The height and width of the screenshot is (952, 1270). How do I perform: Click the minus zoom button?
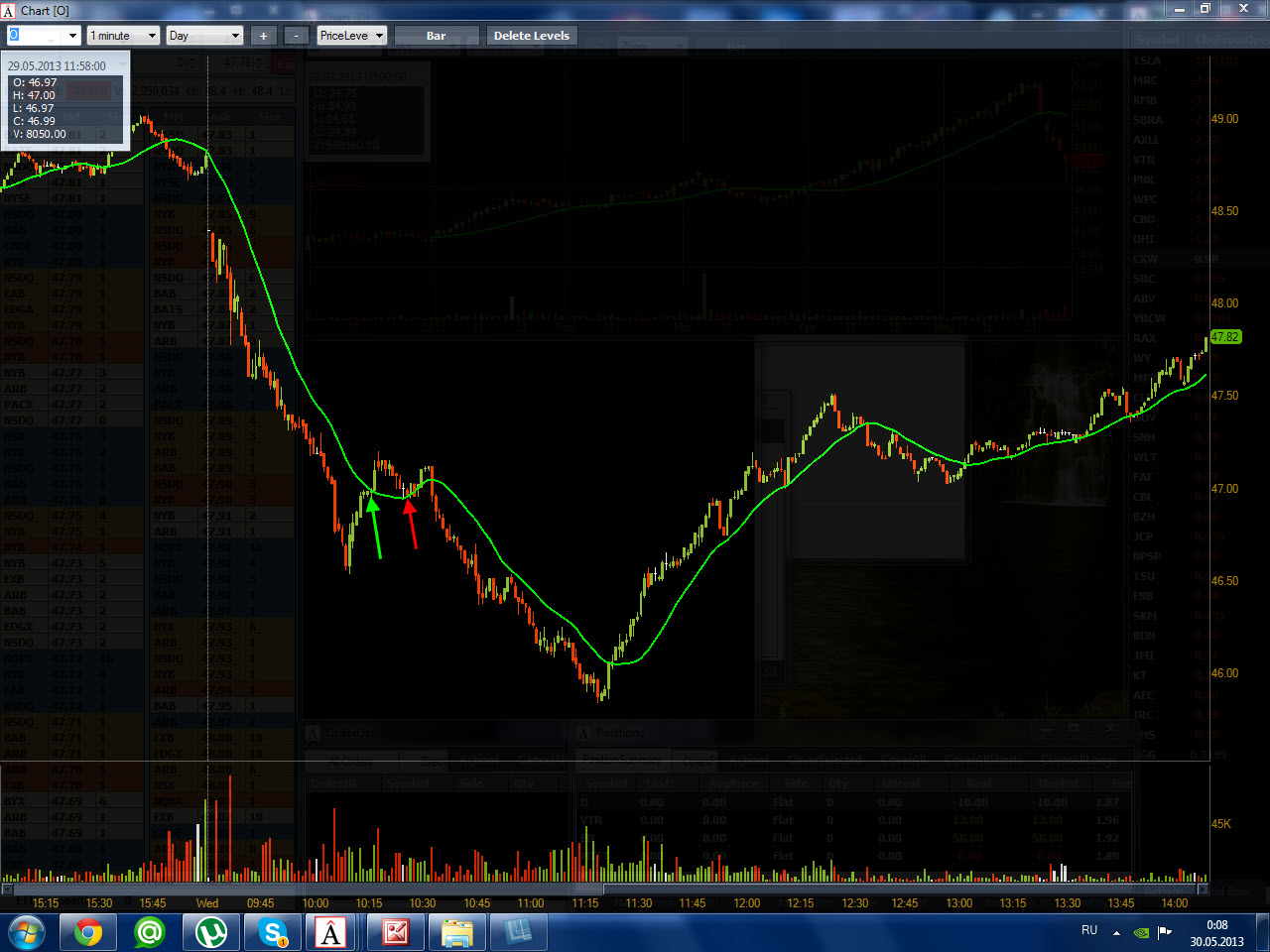[296, 36]
